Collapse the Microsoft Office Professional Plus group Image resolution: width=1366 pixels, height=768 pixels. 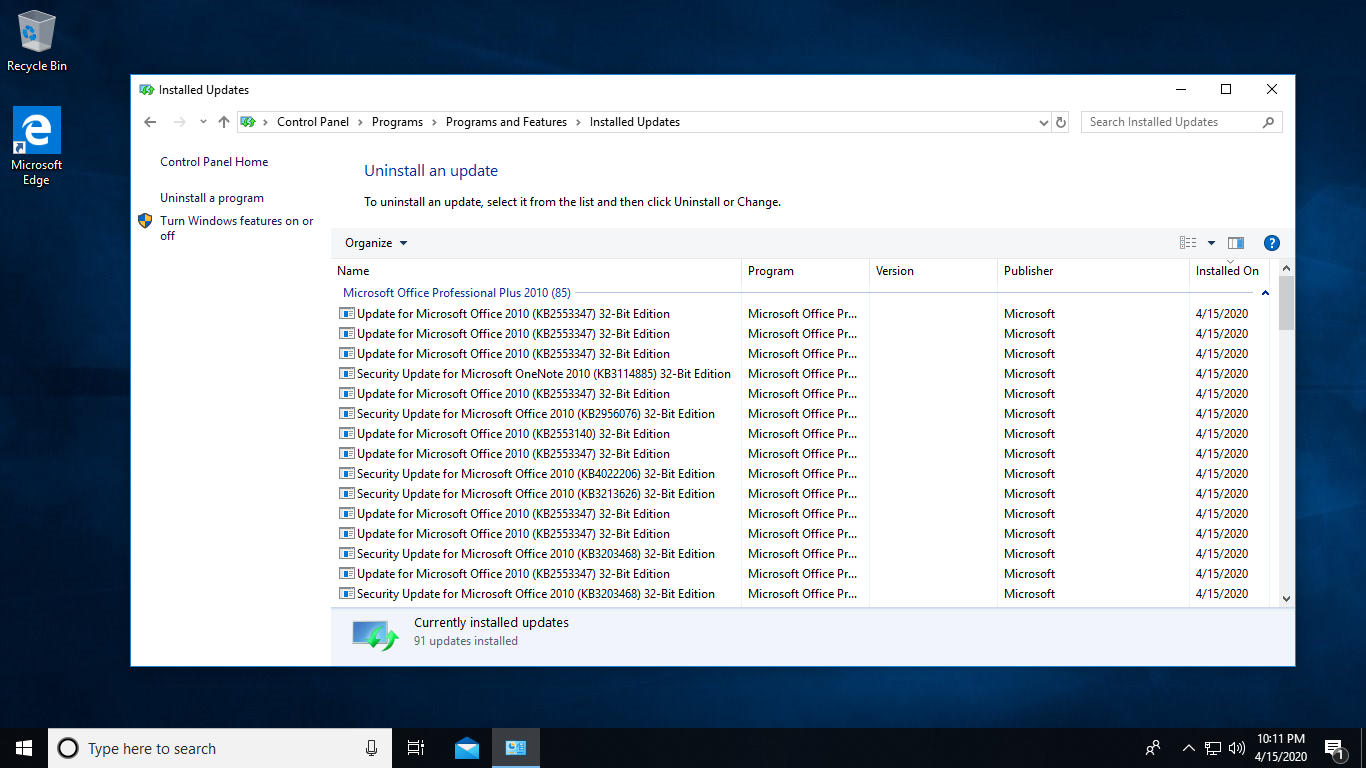point(1265,293)
